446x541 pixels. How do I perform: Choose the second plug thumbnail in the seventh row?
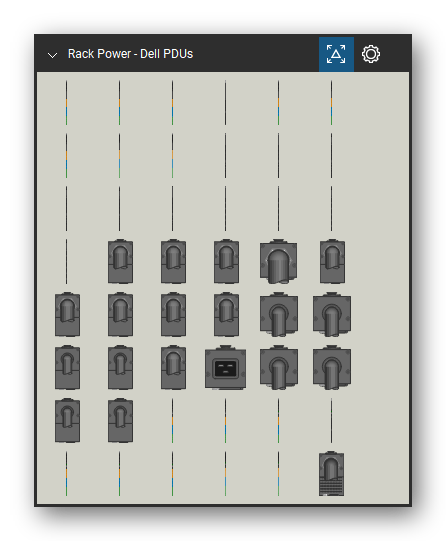(x=120, y=421)
